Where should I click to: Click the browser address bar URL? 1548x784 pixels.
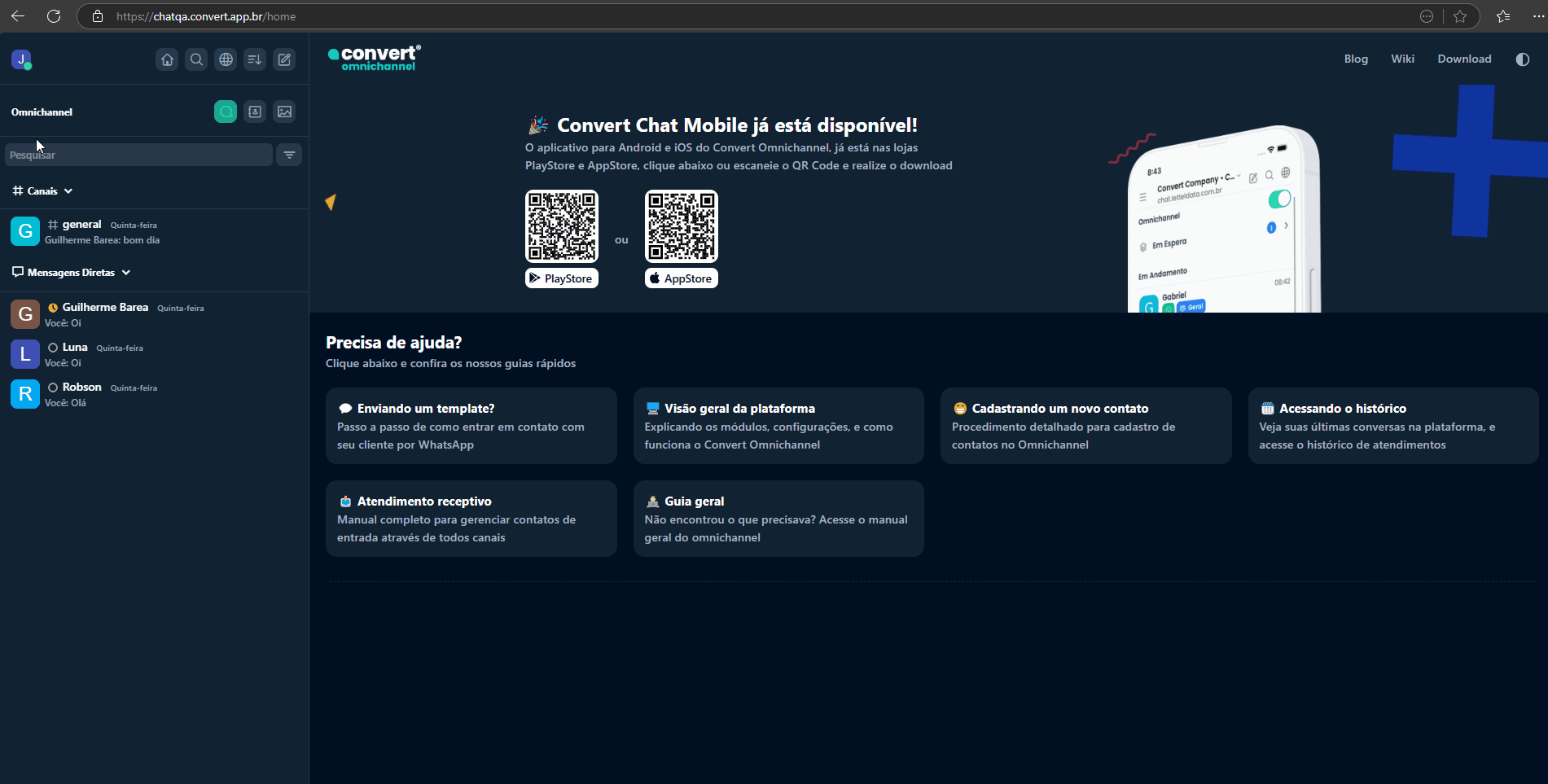[206, 16]
